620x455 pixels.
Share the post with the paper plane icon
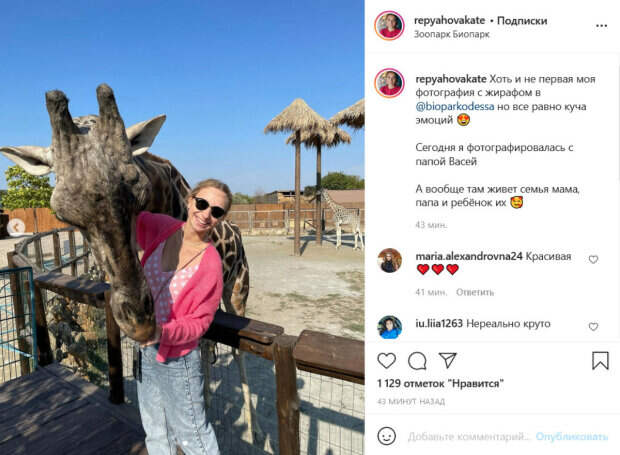[x=448, y=360]
